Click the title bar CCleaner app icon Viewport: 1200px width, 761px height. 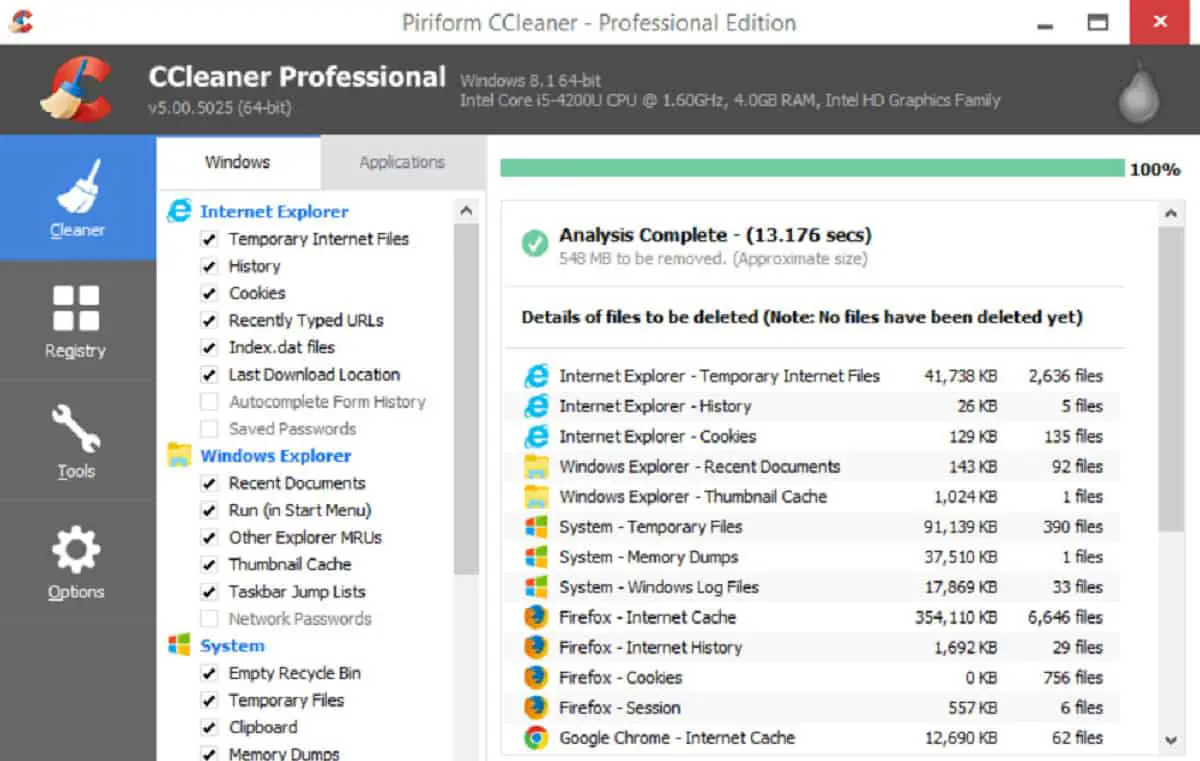(20, 21)
